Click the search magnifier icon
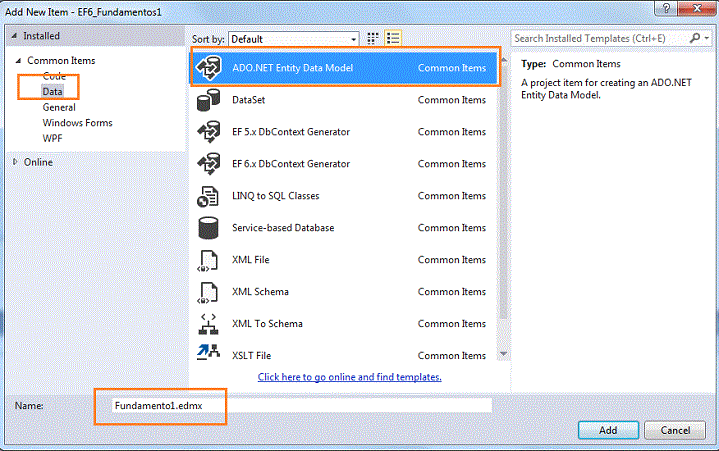 pyautogui.click(x=695, y=38)
